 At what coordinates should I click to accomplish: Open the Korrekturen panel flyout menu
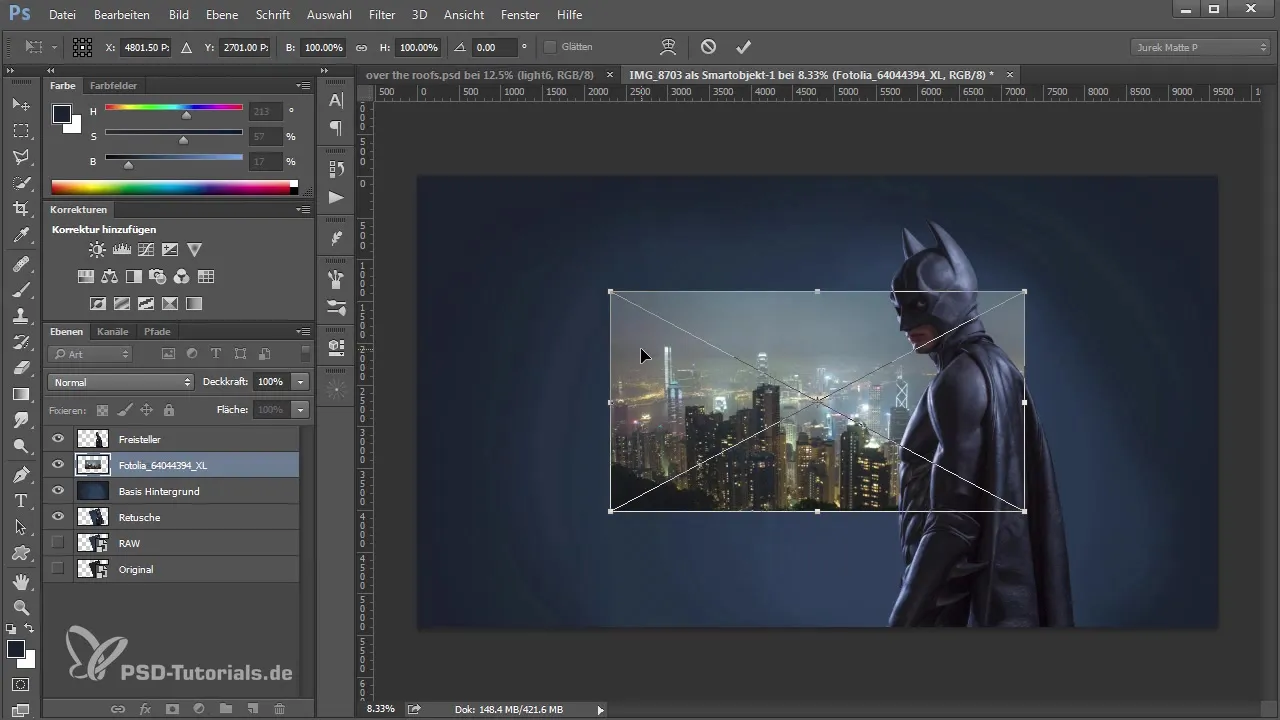(x=303, y=210)
